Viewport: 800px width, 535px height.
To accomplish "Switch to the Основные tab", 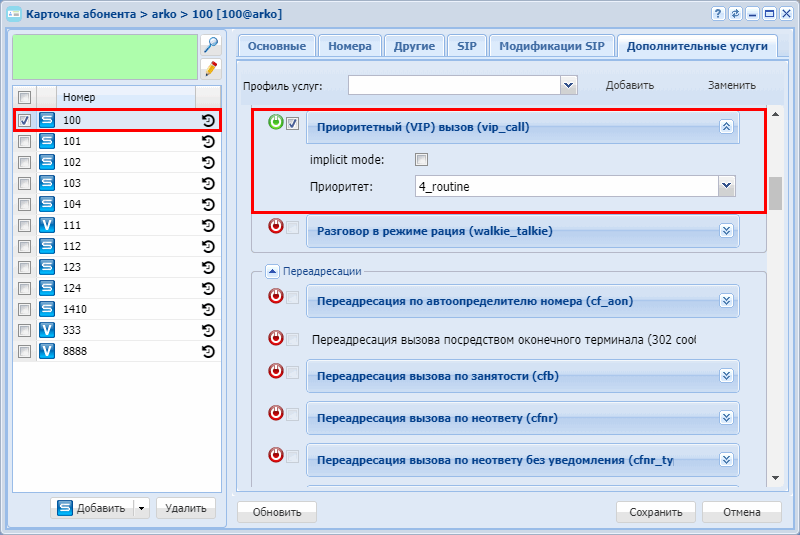I will pos(276,46).
